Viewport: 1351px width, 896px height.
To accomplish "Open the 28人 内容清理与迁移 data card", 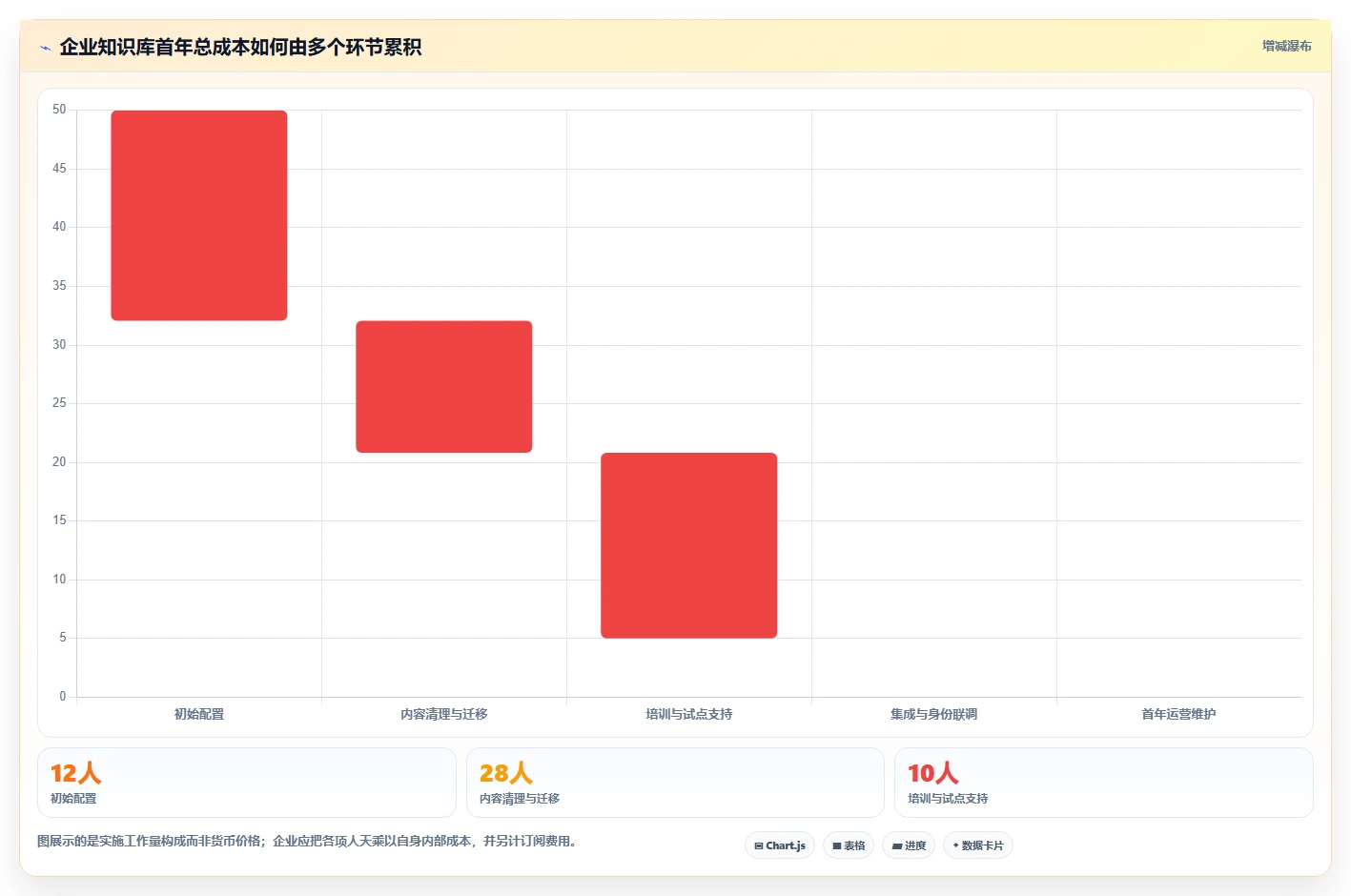I will [x=675, y=783].
